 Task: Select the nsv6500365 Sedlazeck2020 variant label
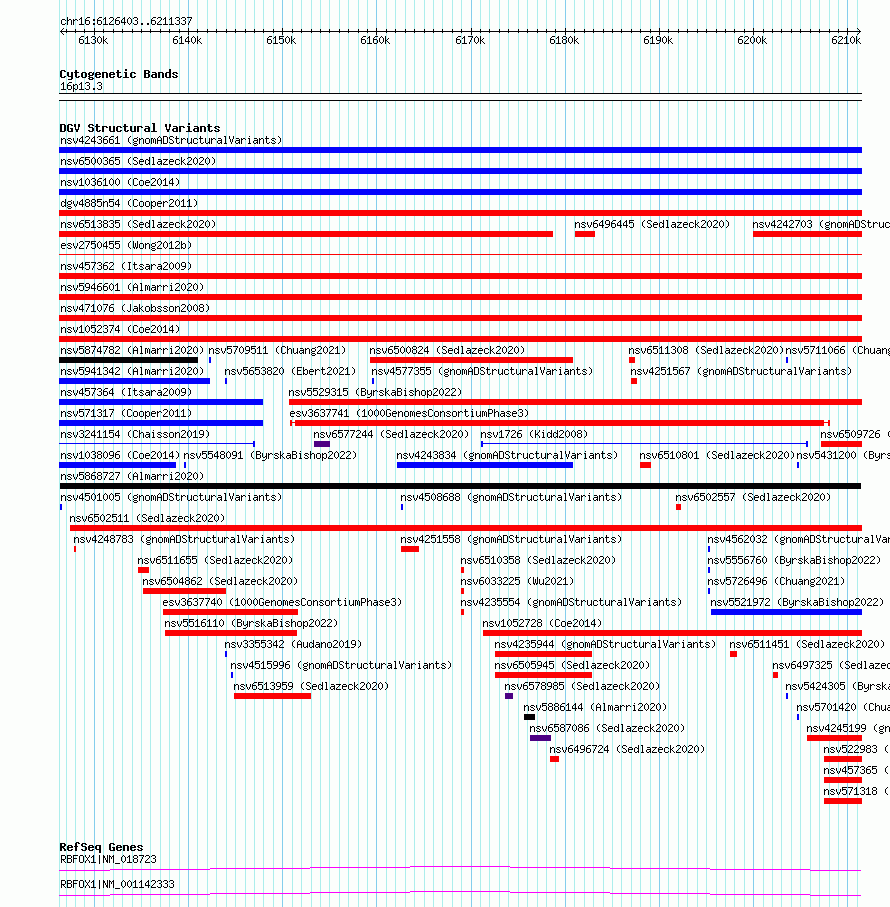(x=138, y=161)
